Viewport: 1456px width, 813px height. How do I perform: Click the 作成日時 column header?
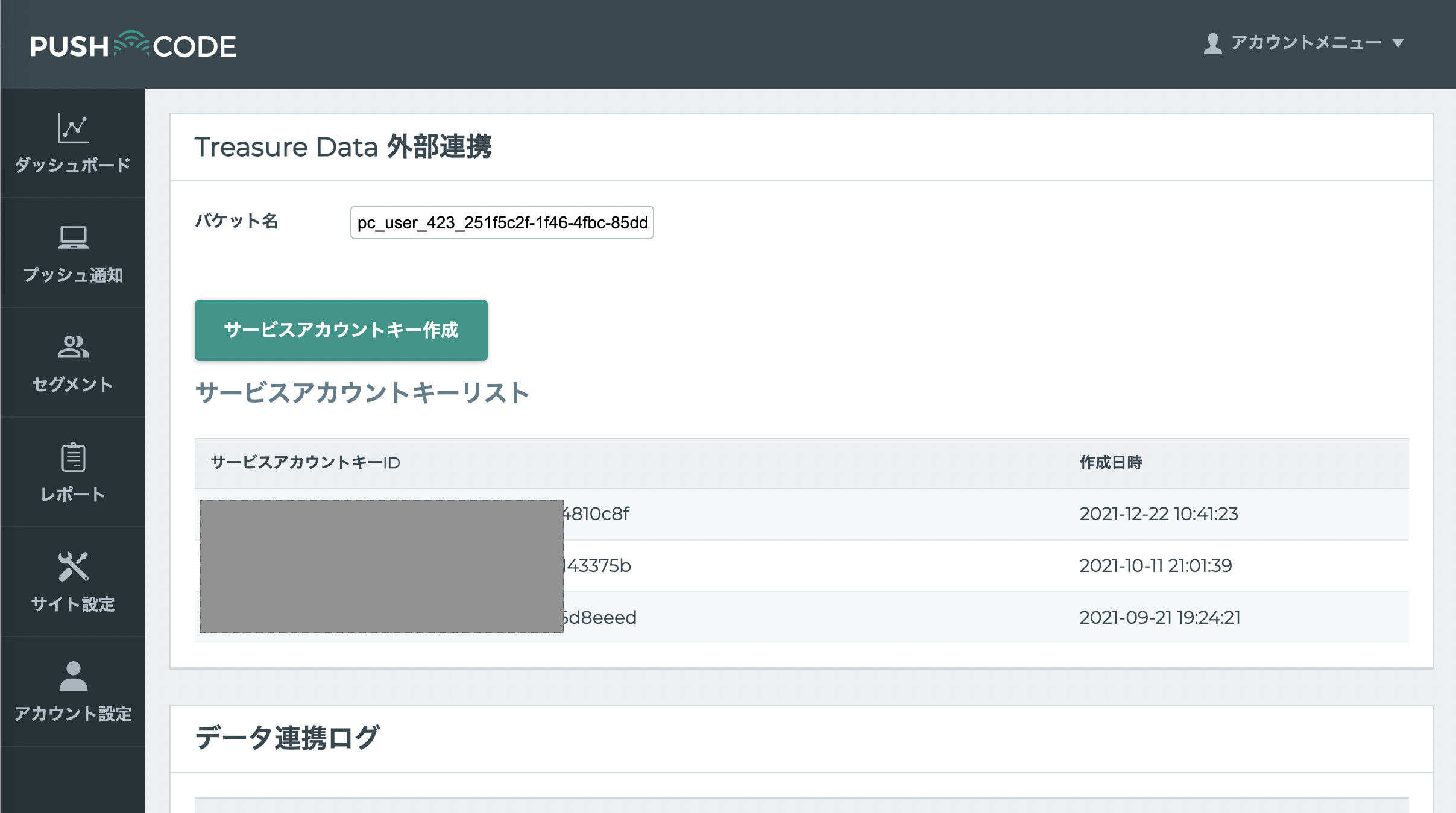pos(1111,463)
